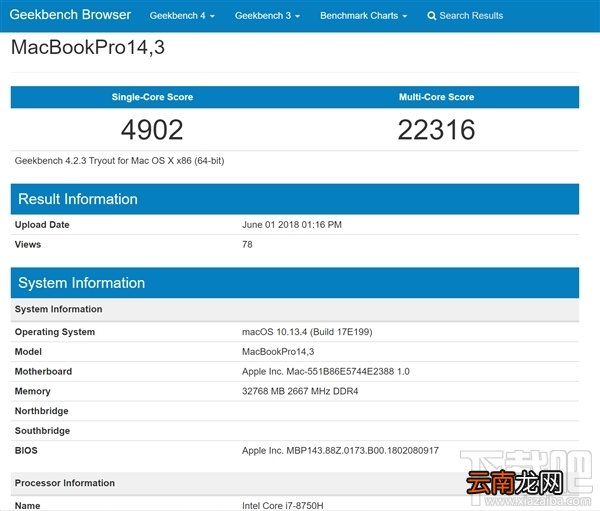The height and width of the screenshot is (511, 600).
Task: Click the Multi-Core Score header
Action: click(436, 97)
